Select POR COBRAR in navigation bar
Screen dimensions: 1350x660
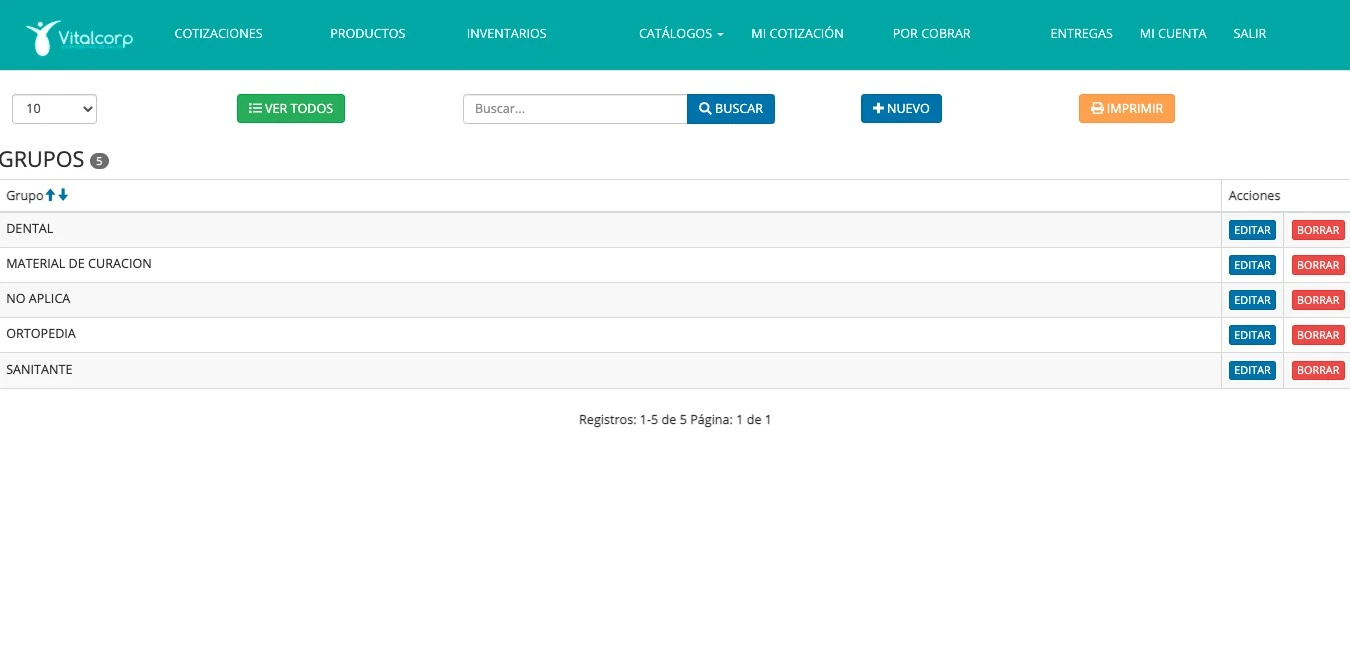point(931,34)
